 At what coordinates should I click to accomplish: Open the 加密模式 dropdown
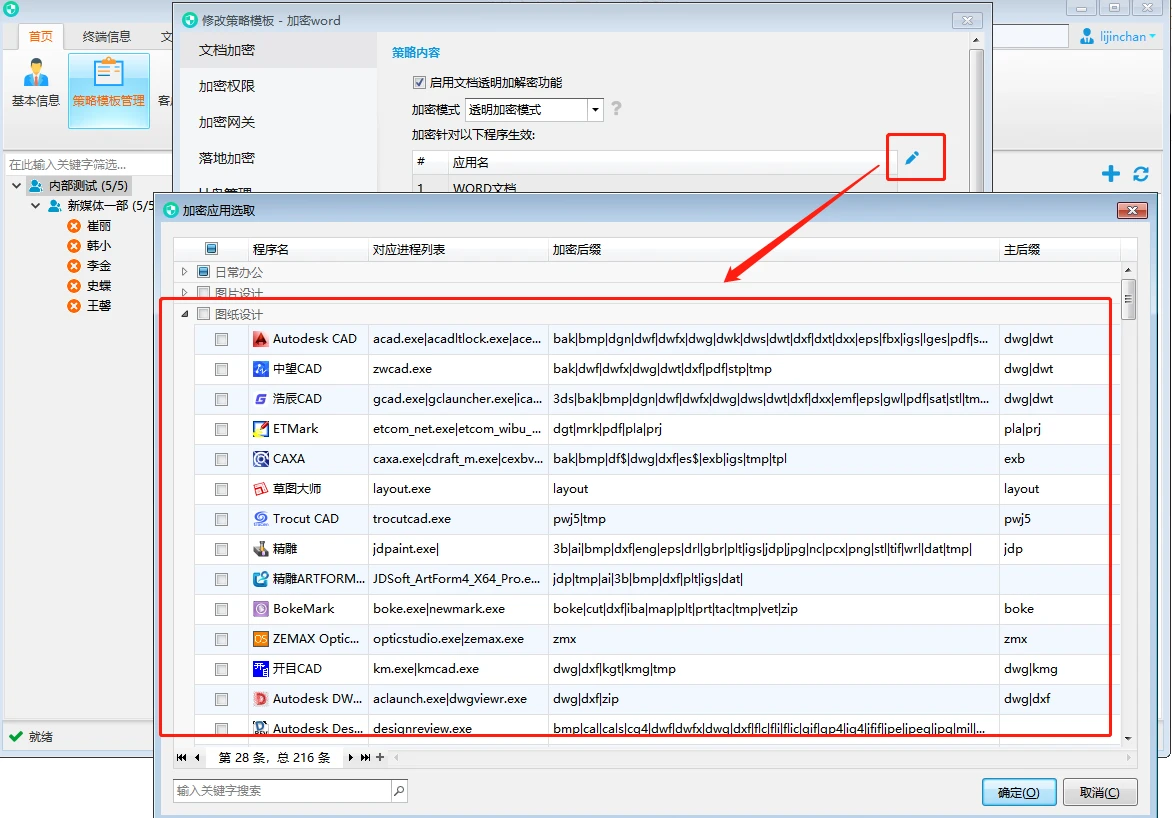pos(595,110)
